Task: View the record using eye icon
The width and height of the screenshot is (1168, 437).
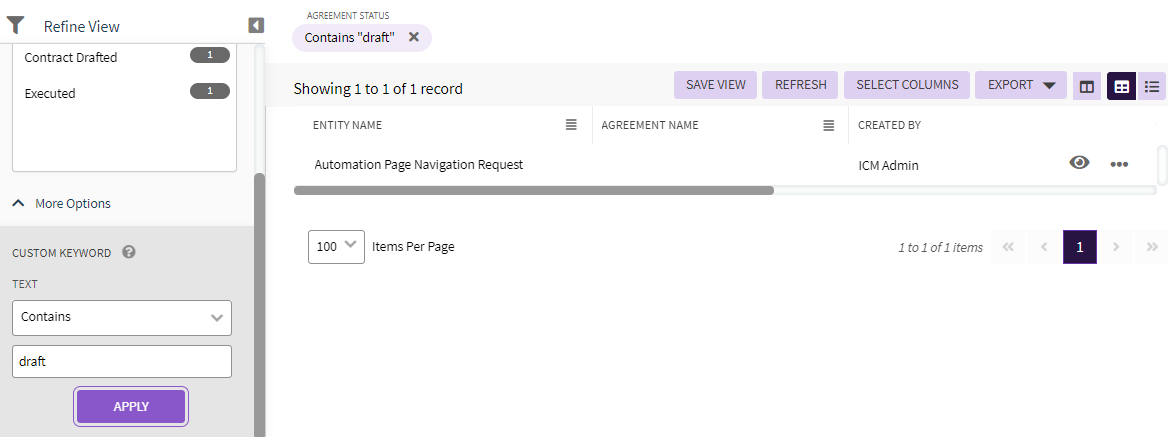Action: (1079, 163)
